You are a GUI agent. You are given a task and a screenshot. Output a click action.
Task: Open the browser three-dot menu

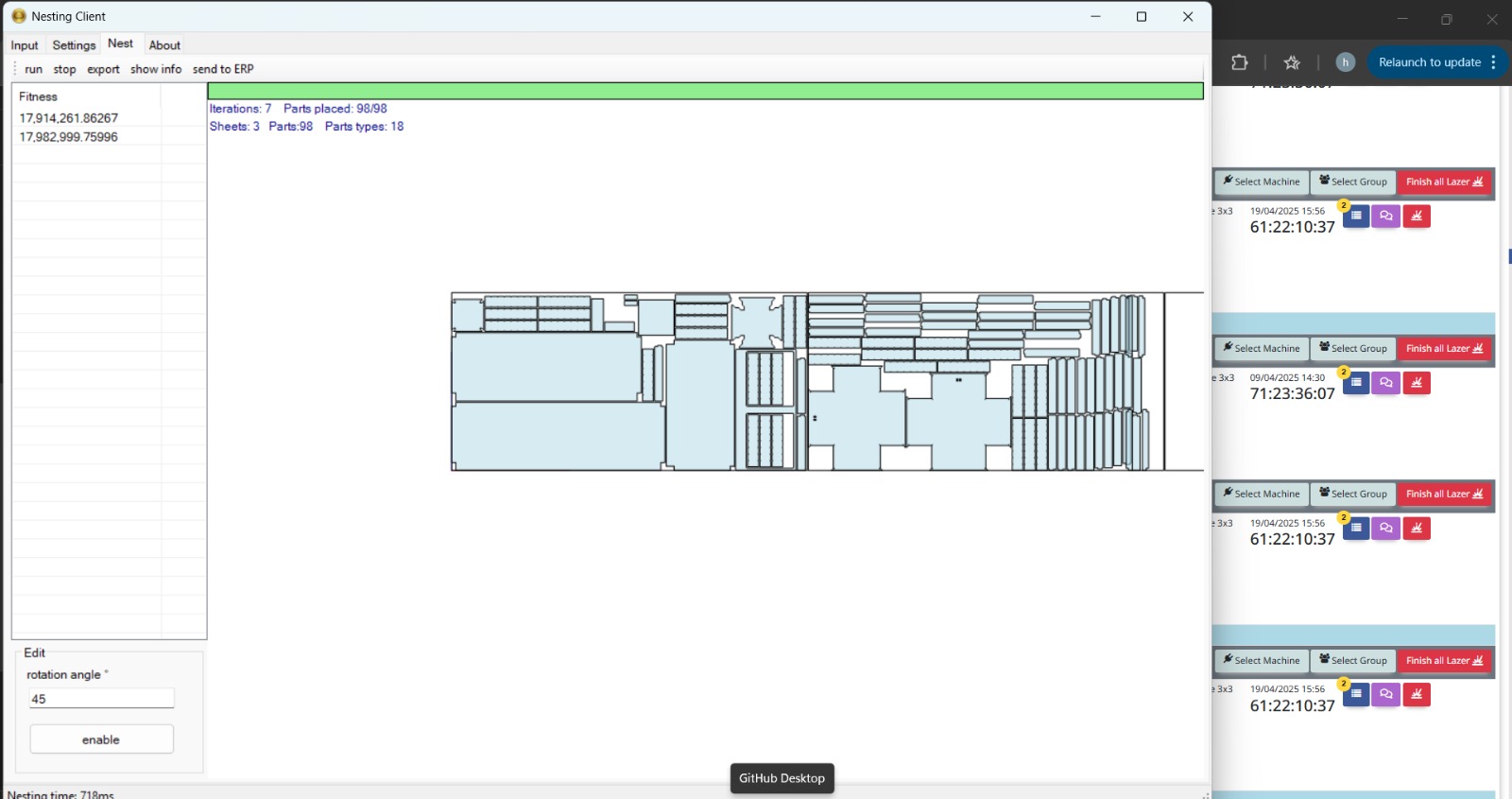coord(1494,62)
